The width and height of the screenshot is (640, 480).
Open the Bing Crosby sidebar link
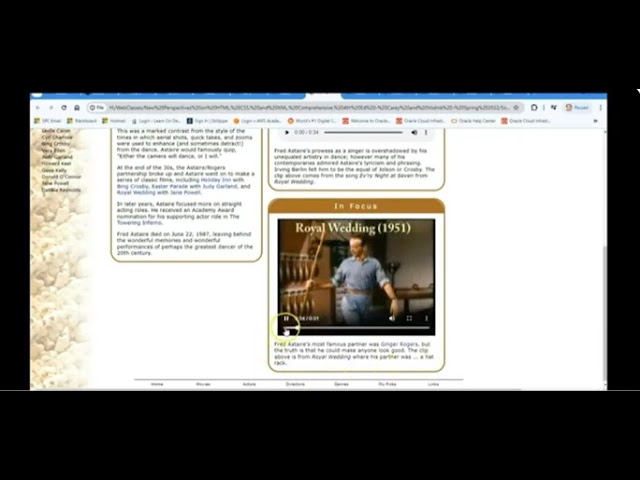pos(56,144)
